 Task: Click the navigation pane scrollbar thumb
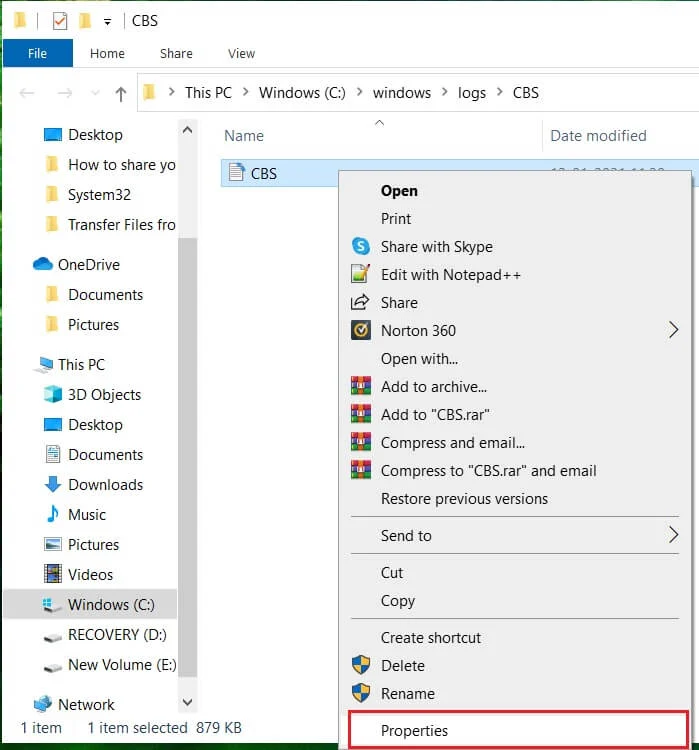(x=188, y=457)
